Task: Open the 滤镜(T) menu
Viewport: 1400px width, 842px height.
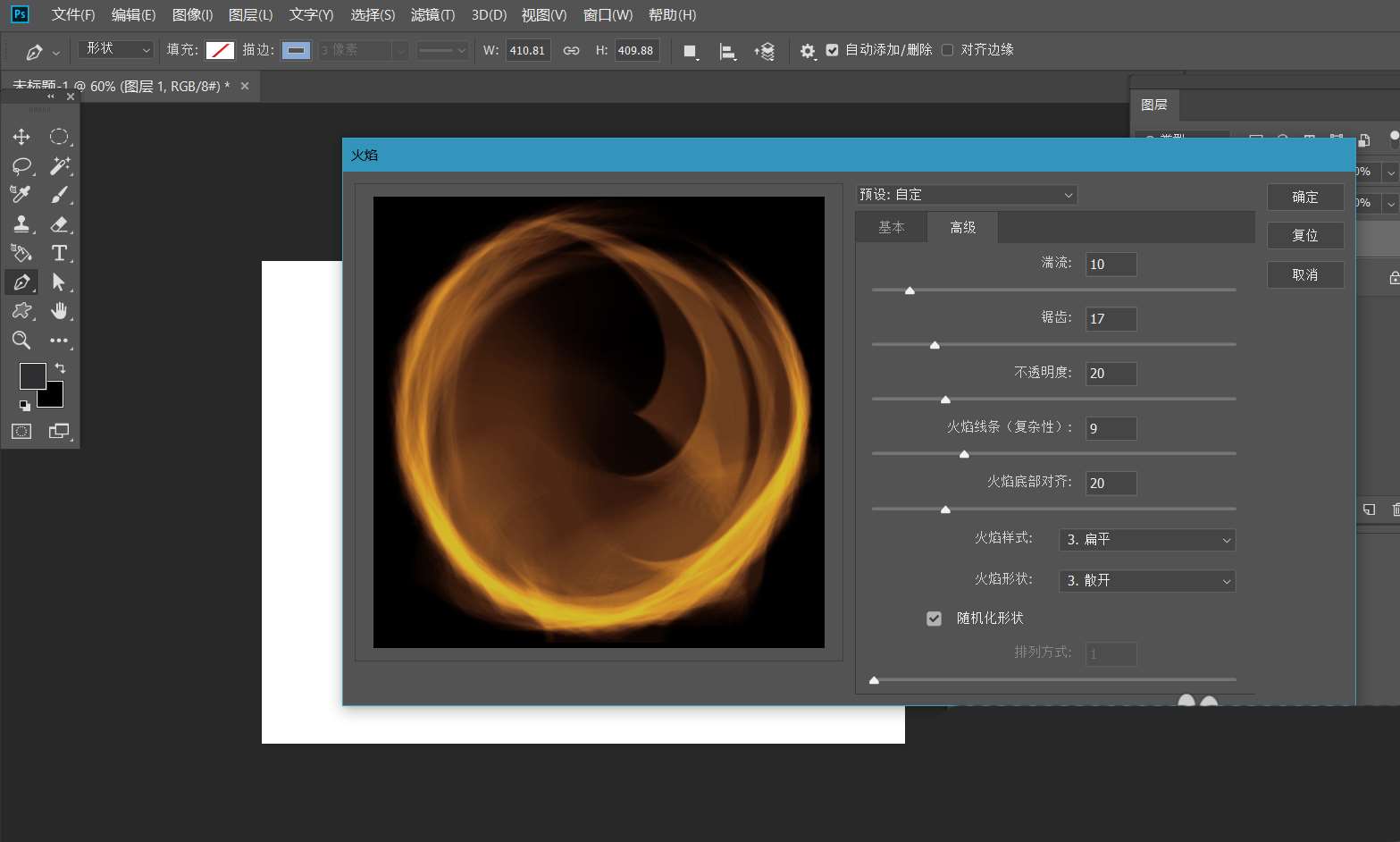Action: 432,15
